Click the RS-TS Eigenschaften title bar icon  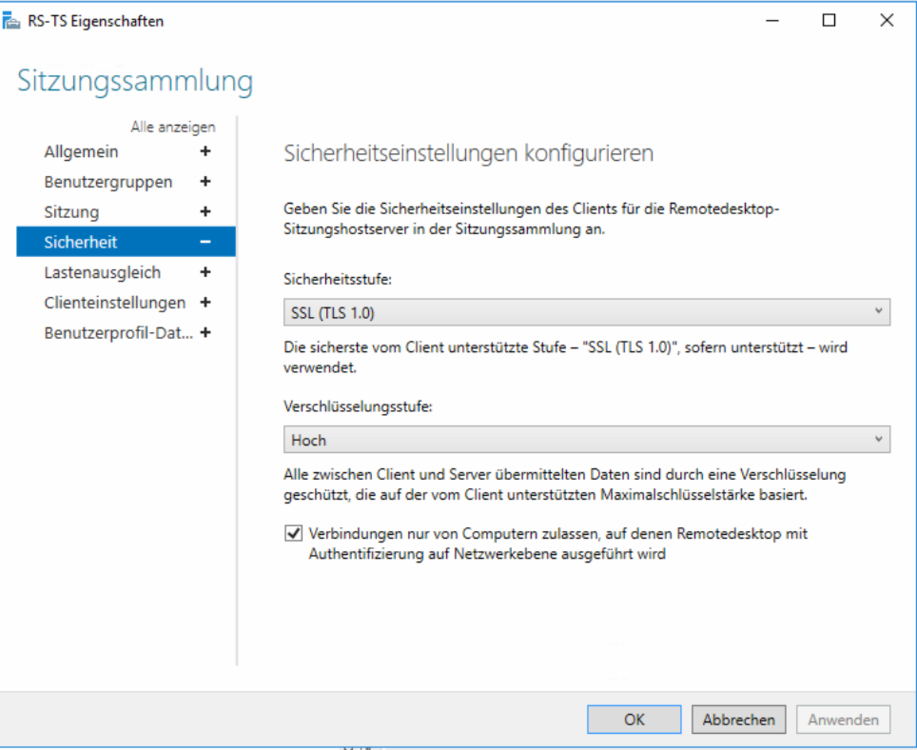[x=12, y=21]
